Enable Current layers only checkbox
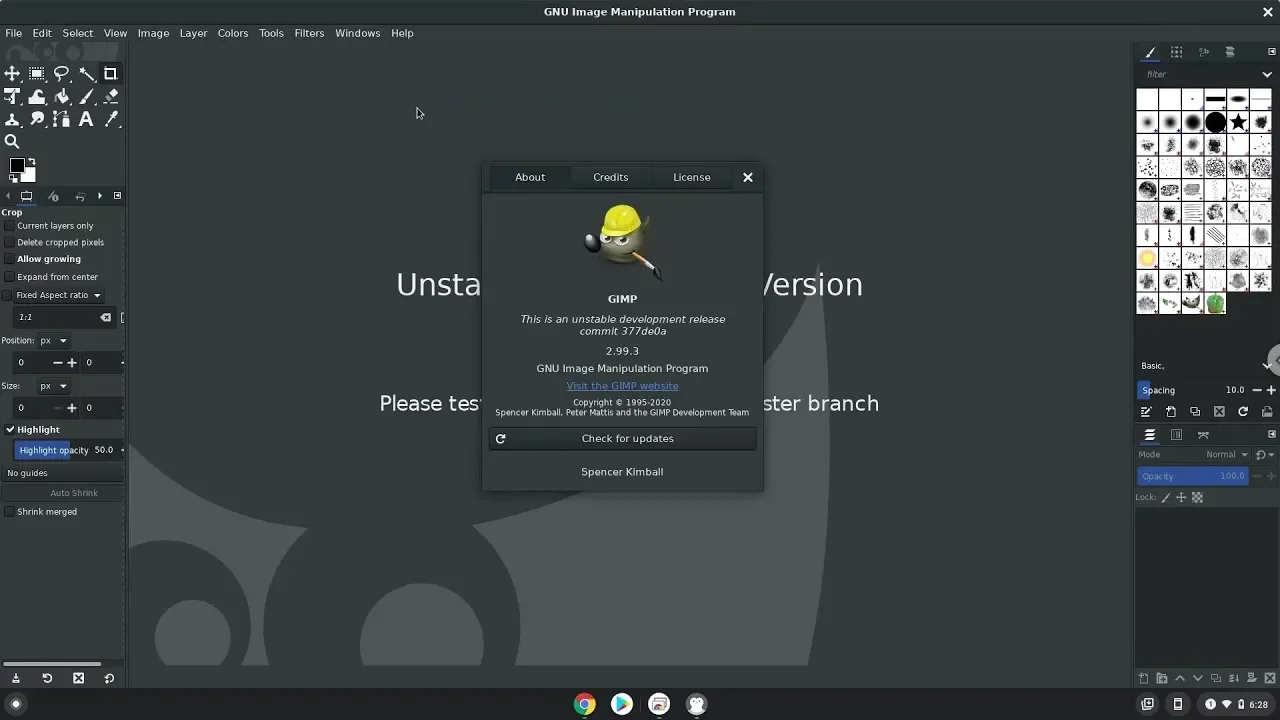1280x720 pixels. pos(9,226)
